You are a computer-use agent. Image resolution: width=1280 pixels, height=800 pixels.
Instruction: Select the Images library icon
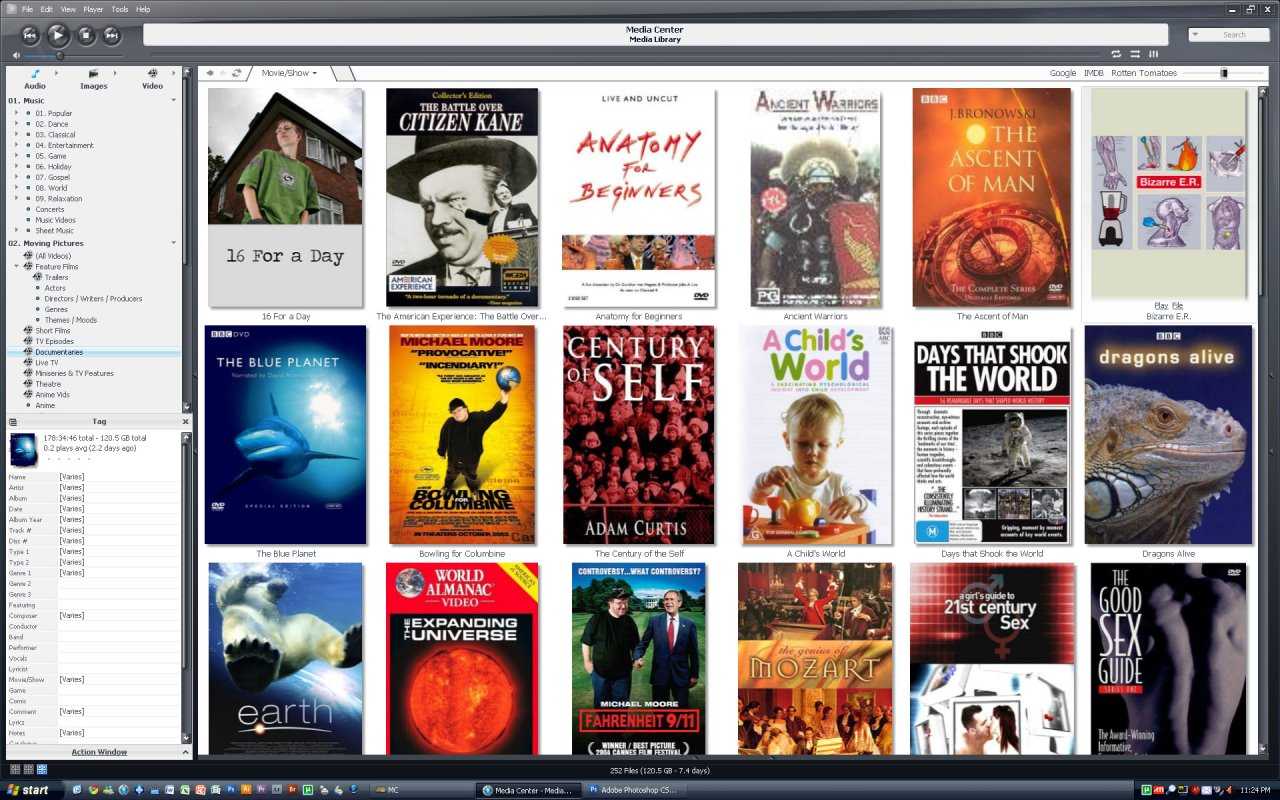[x=93, y=73]
